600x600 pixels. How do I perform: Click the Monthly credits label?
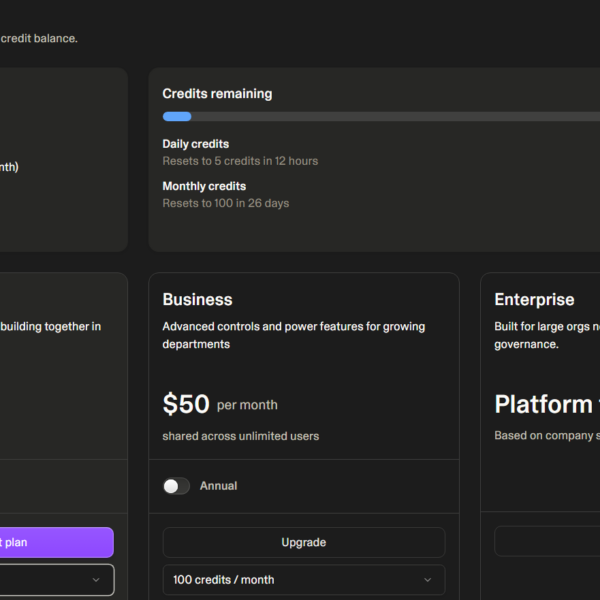pos(204,186)
